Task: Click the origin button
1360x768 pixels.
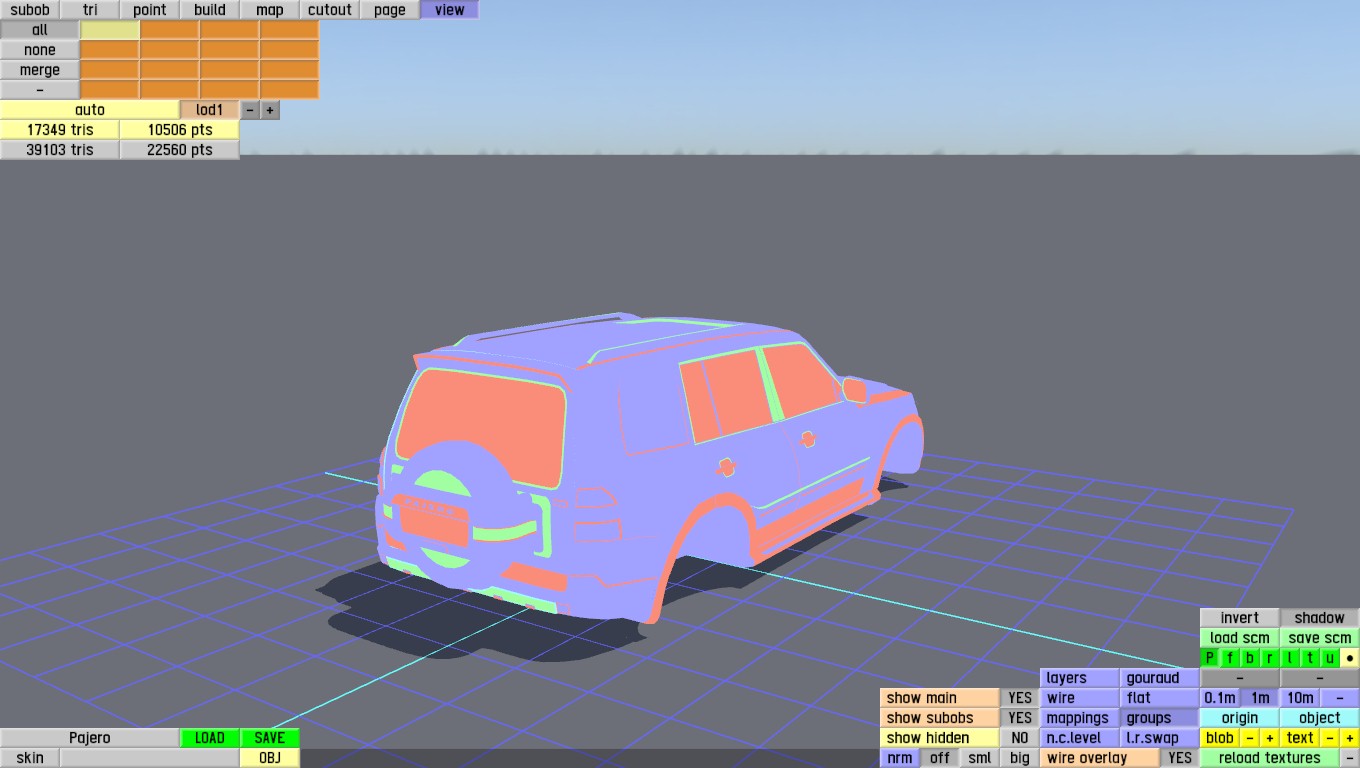Action: 1240,718
